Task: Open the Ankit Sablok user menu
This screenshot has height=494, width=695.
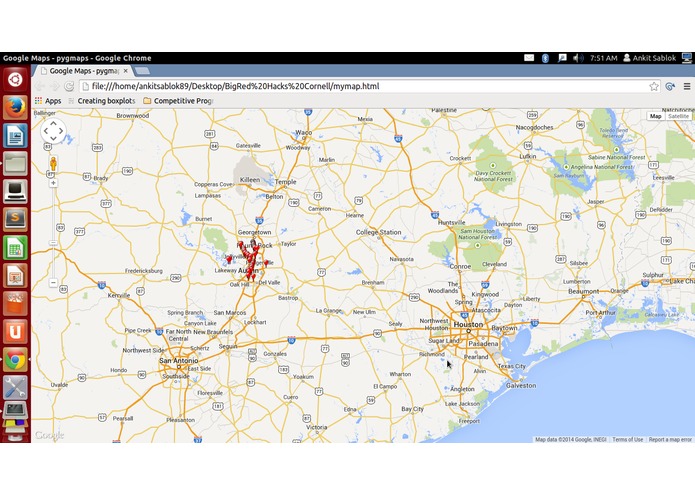Action: pyautogui.click(x=649, y=58)
